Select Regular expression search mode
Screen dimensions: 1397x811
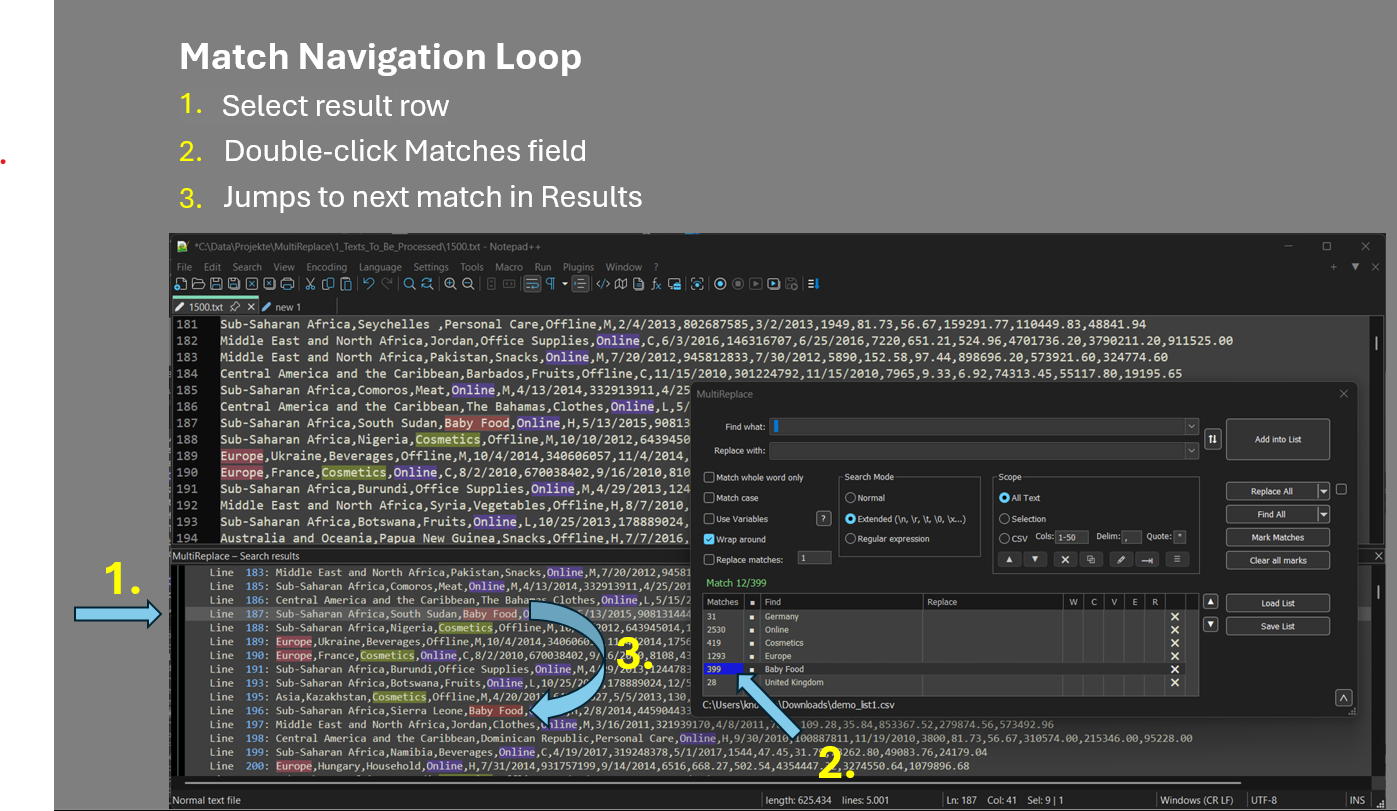coord(851,539)
